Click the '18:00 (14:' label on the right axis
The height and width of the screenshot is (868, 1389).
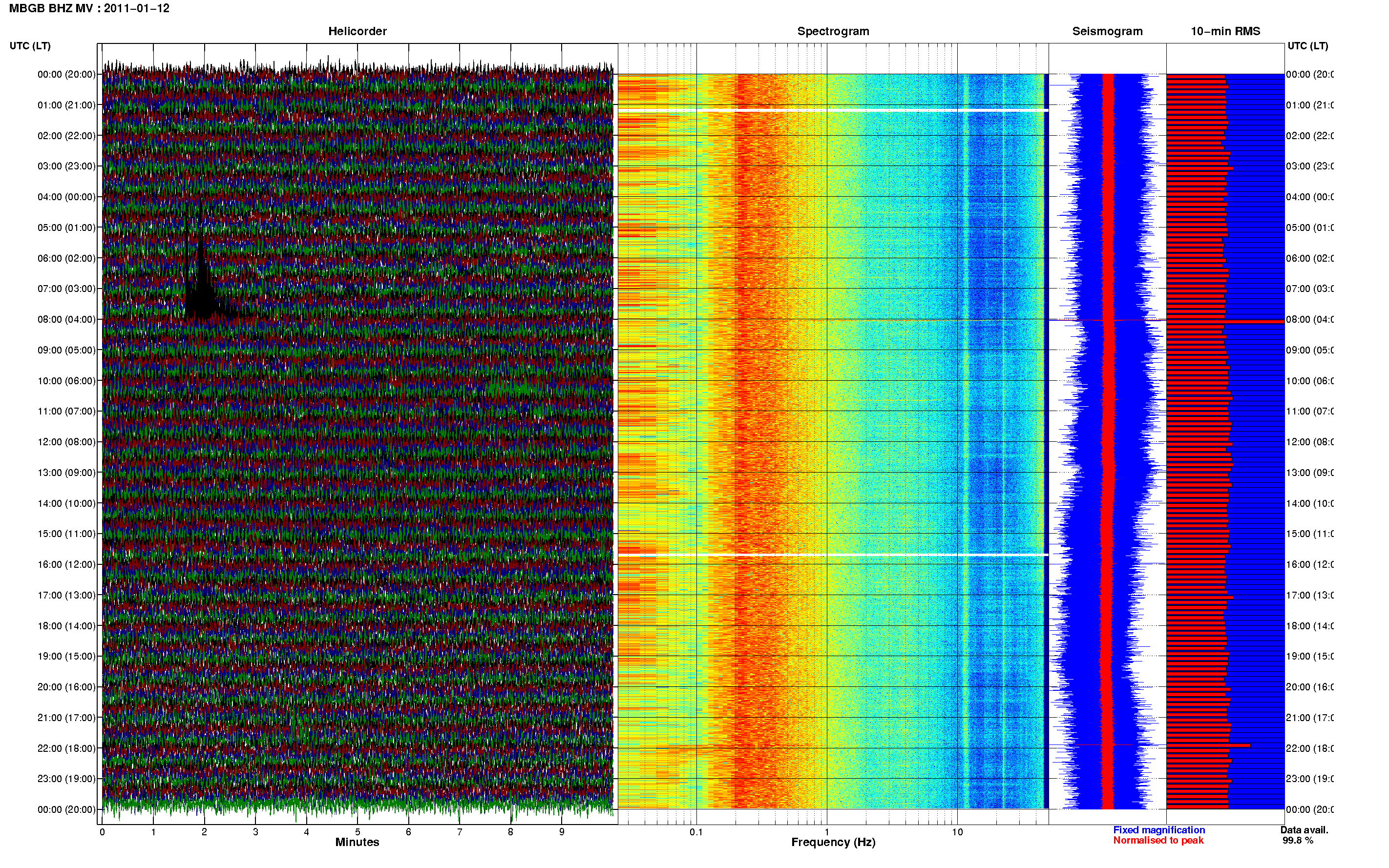(x=1310, y=626)
